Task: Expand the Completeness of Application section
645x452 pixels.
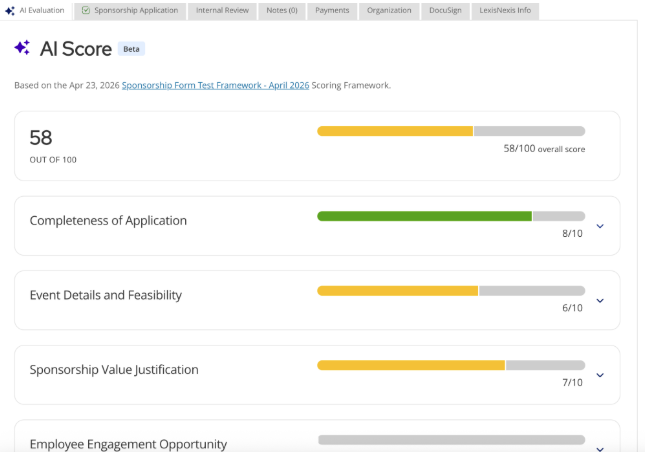Action: pos(600,226)
